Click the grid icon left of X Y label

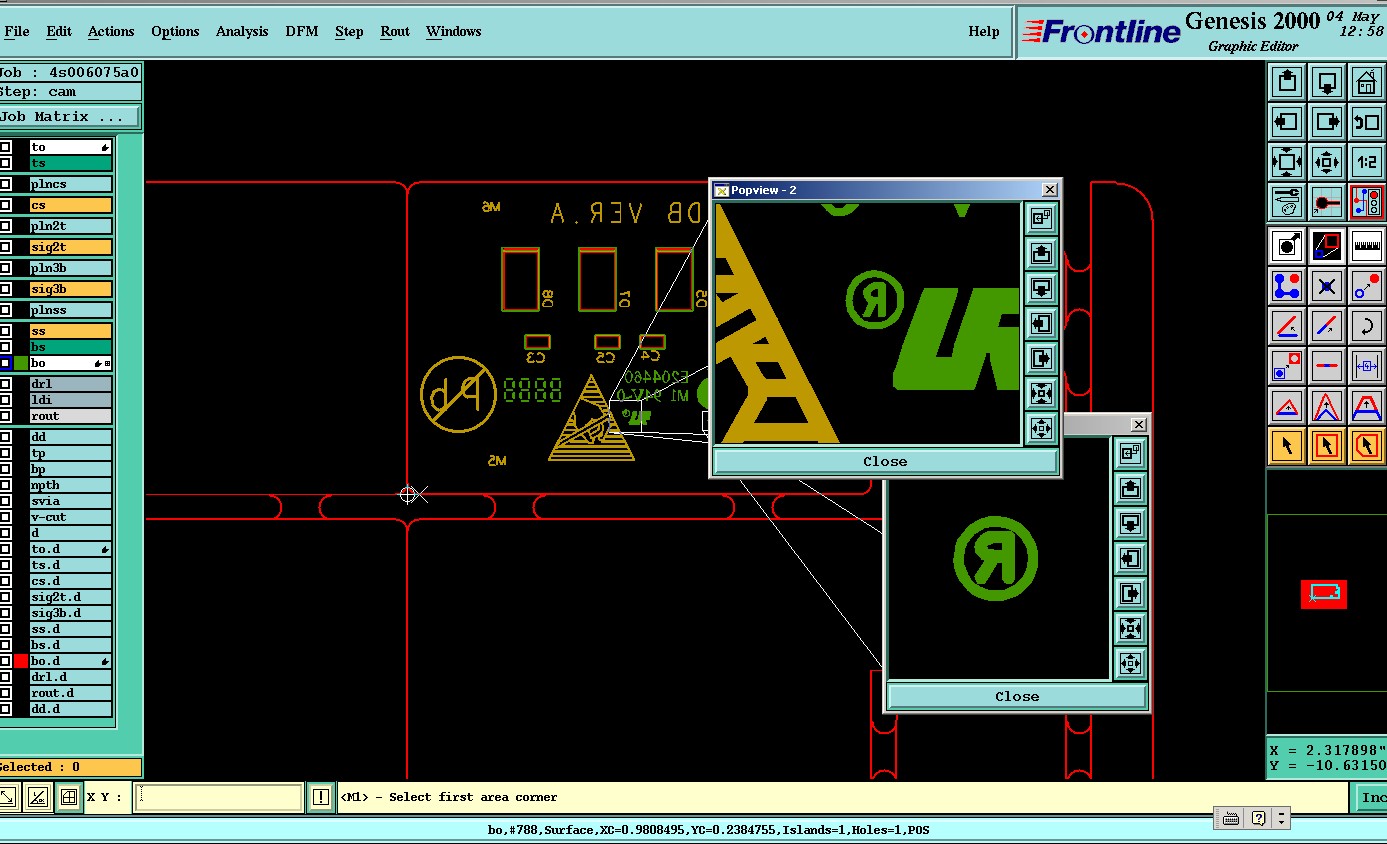[68, 797]
